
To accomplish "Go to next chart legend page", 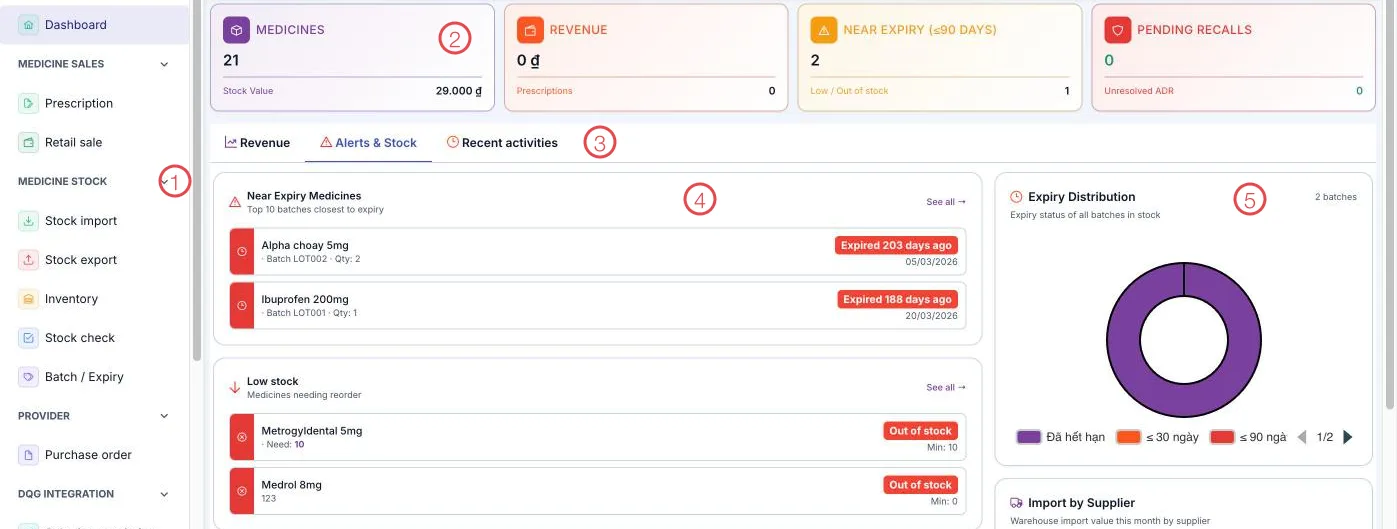I will tap(1348, 437).
